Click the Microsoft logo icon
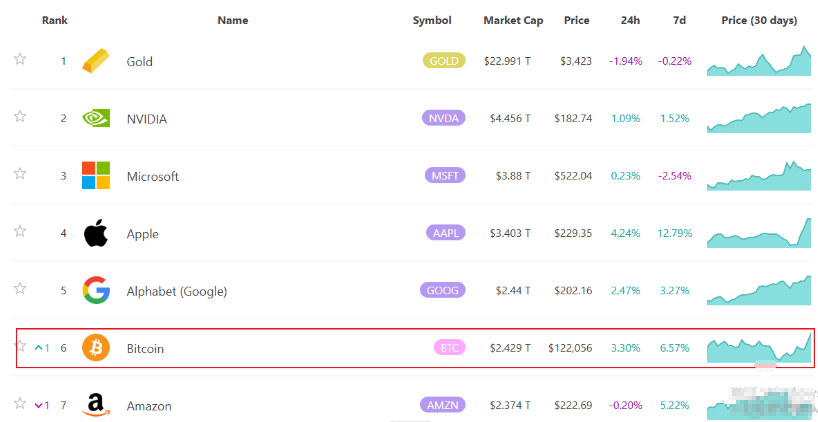The image size is (818, 422). click(96, 176)
